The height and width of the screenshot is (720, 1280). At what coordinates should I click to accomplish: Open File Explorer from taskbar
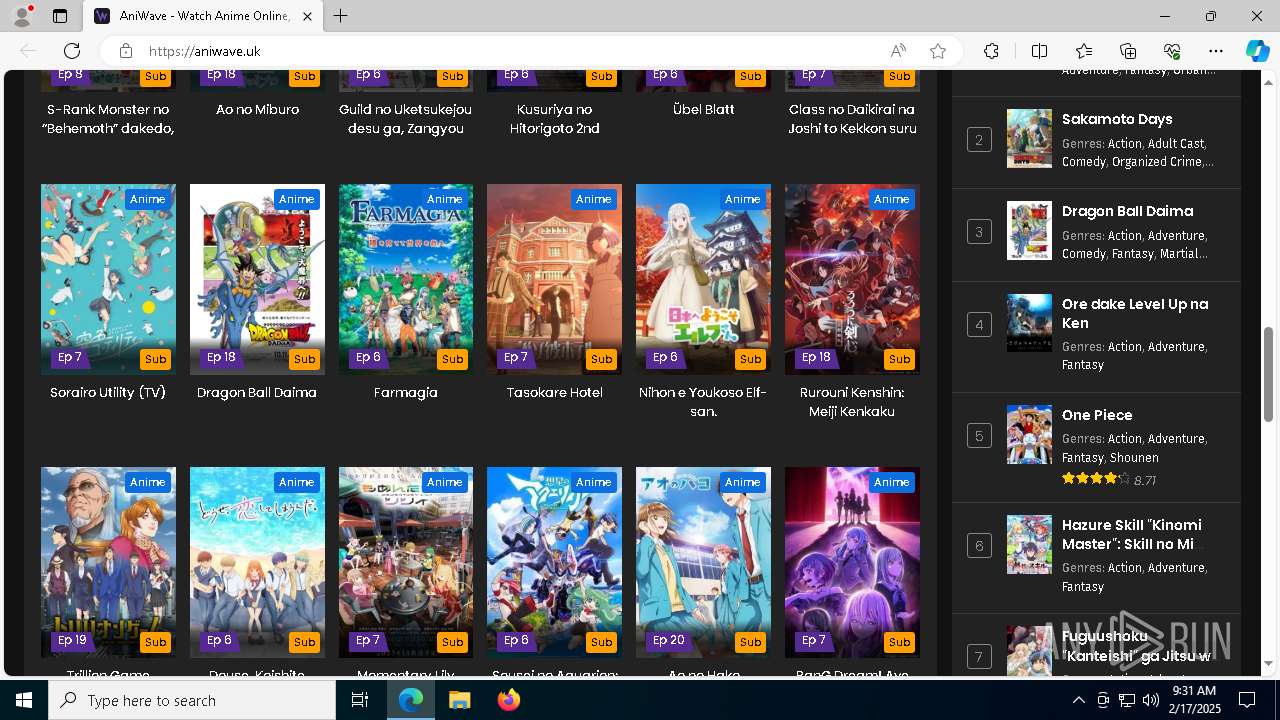tap(459, 700)
